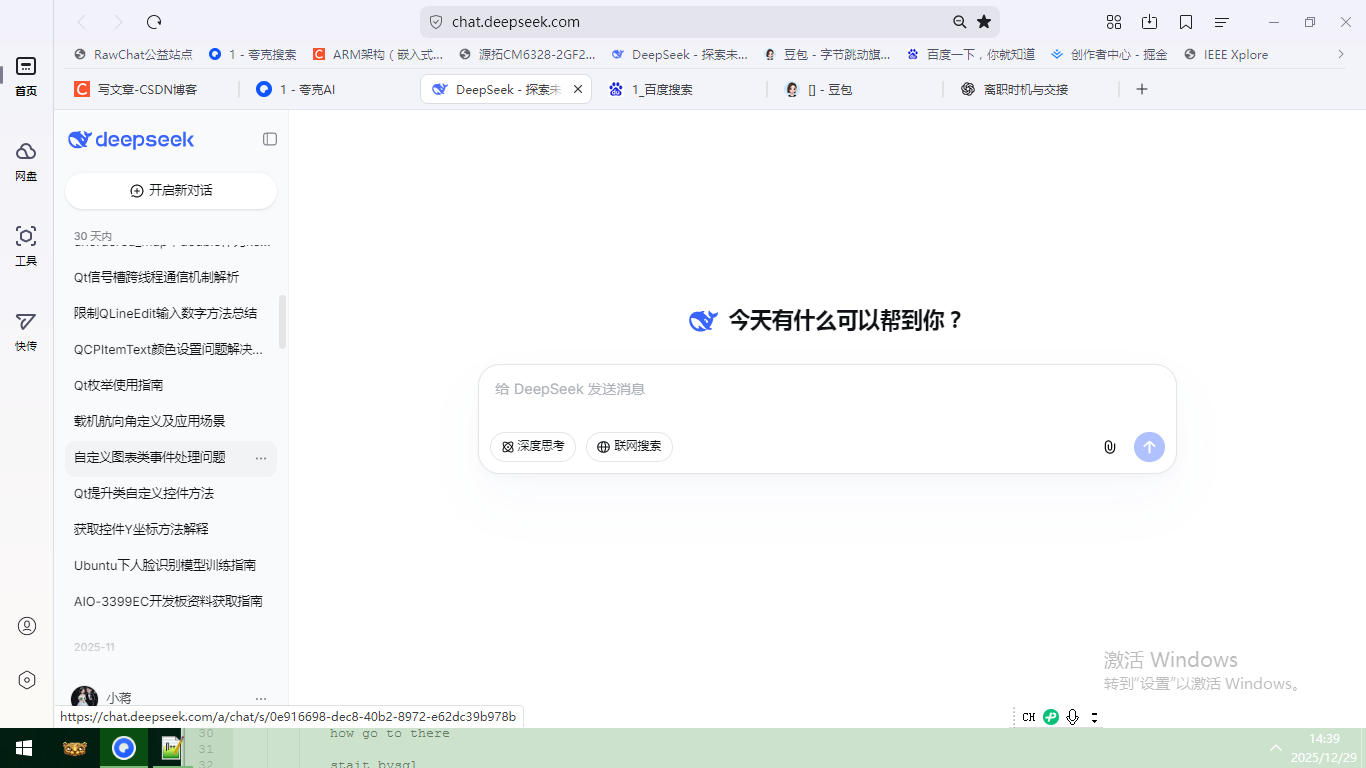Open the downloads icon in toolbar
The width and height of the screenshot is (1366, 768).
tap(1150, 22)
